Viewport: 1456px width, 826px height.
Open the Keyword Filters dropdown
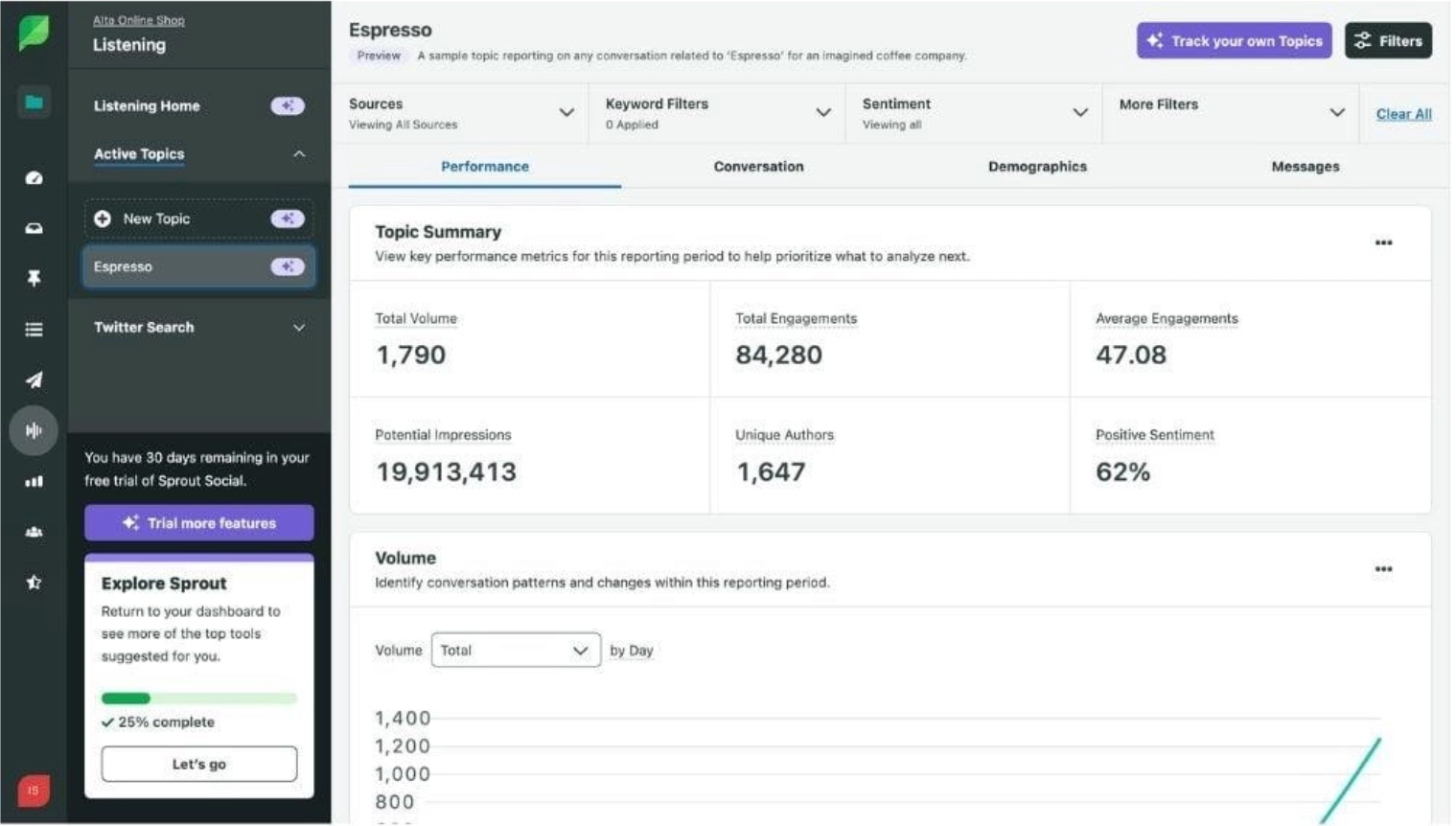718,113
